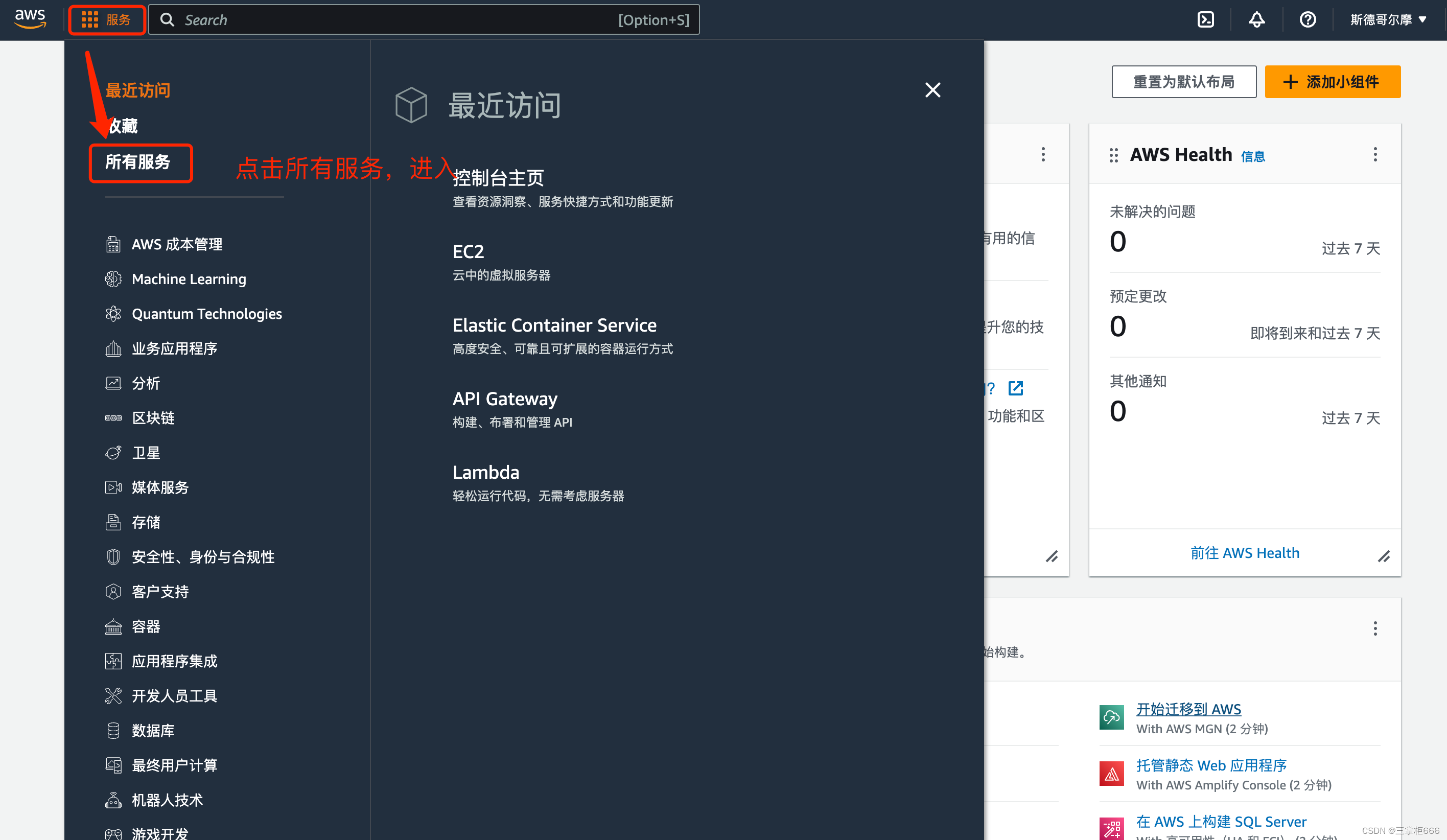Image resolution: width=1447 pixels, height=840 pixels.
Task: Click the 业务应用程序 chart icon
Action: (113, 348)
